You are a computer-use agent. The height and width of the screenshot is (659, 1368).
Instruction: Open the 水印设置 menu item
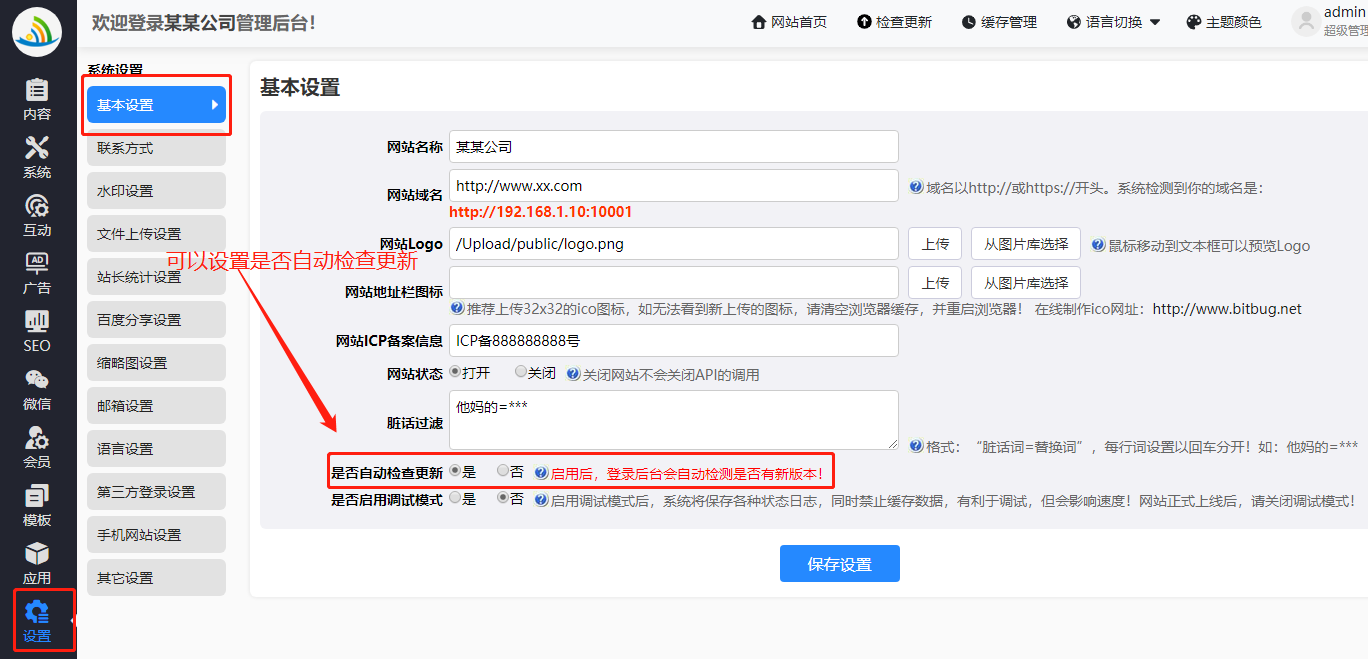pos(156,191)
